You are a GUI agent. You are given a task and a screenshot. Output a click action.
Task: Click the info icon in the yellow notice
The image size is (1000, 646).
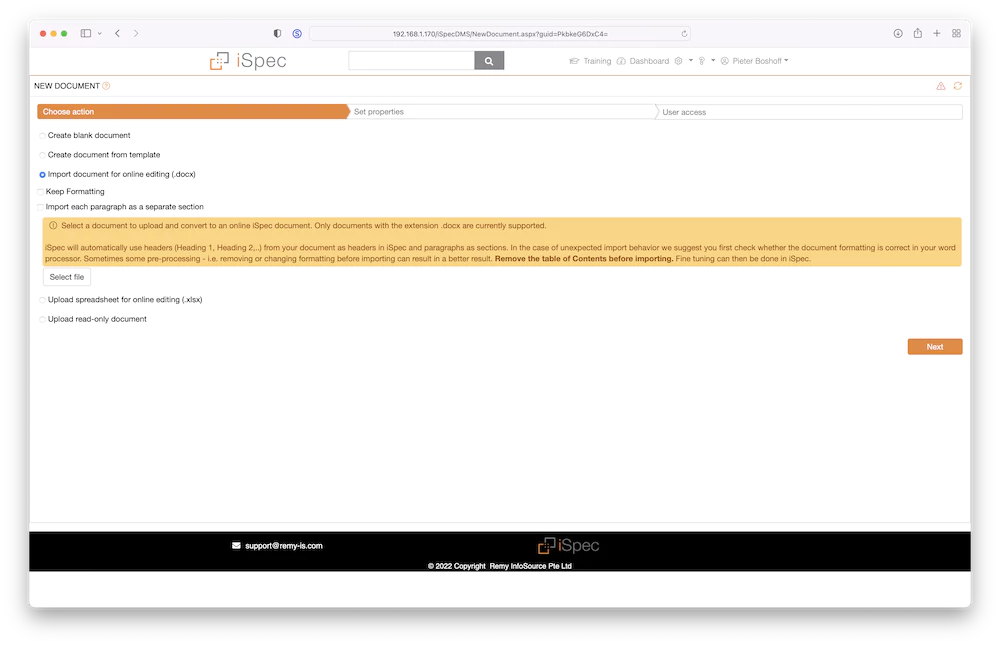click(x=53, y=225)
